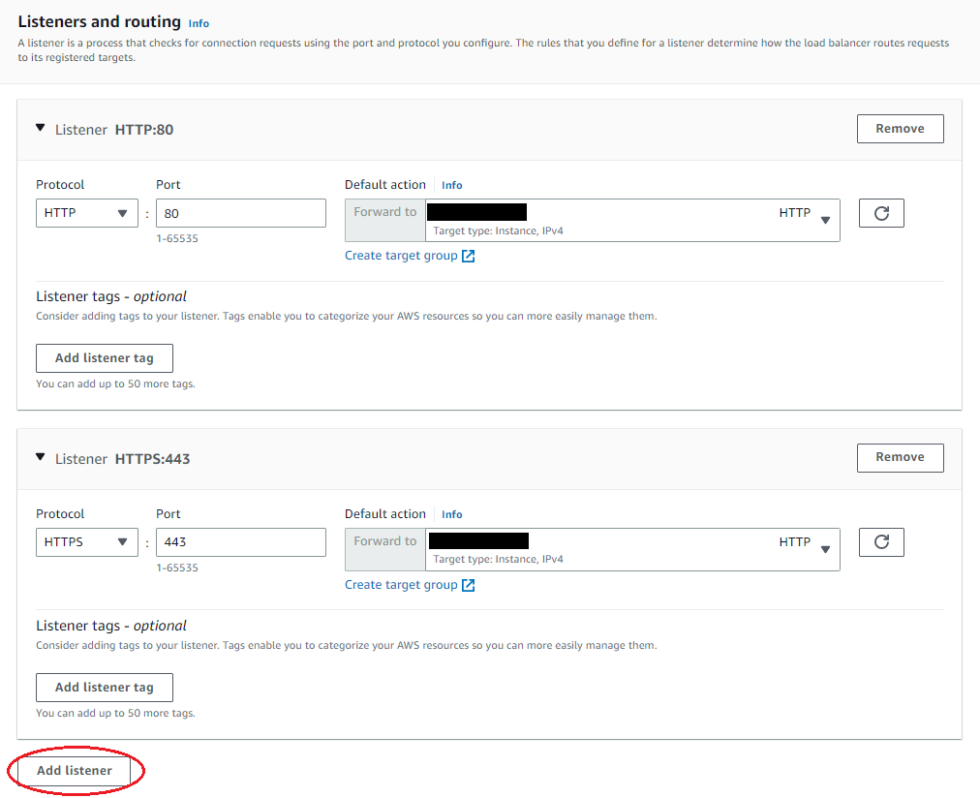The width and height of the screenshot is (980, 798).
Task: Click the circled Add listener button
Action: click(72, 770)
